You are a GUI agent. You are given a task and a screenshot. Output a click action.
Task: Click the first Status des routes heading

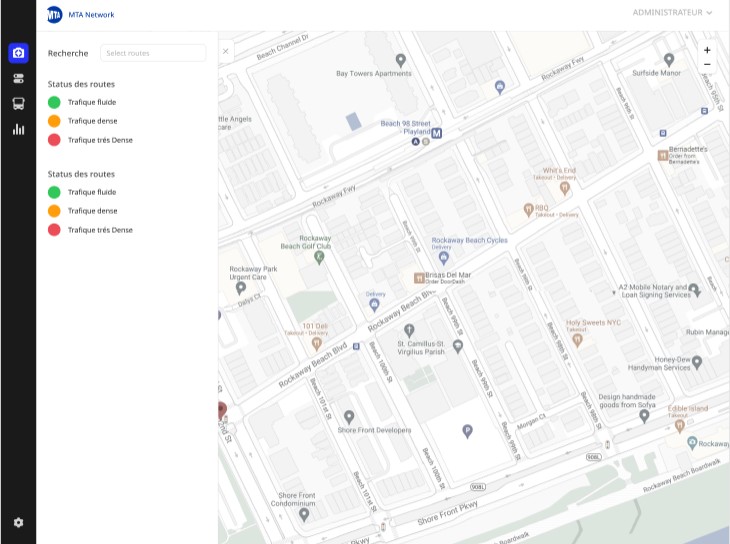(x=81, y=84)
